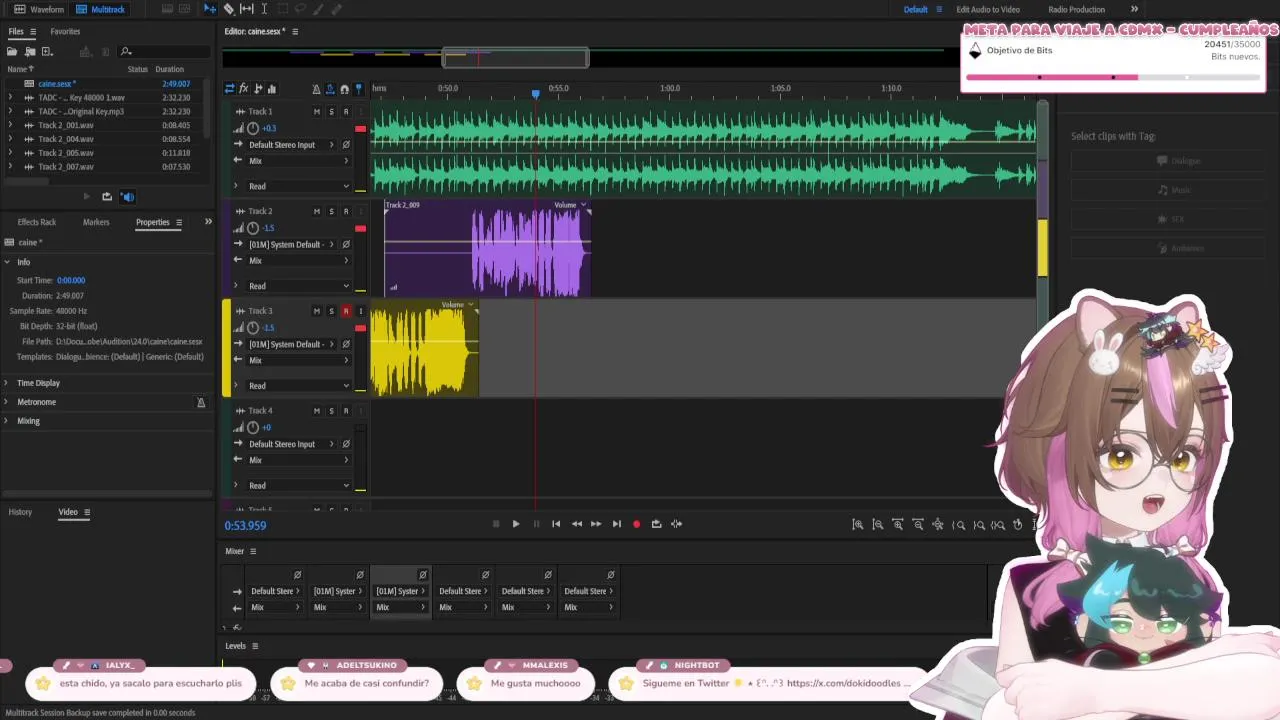Click Zoom In (Amplitude) icon
Screen dimensions: 1280x720
[857, 524]
